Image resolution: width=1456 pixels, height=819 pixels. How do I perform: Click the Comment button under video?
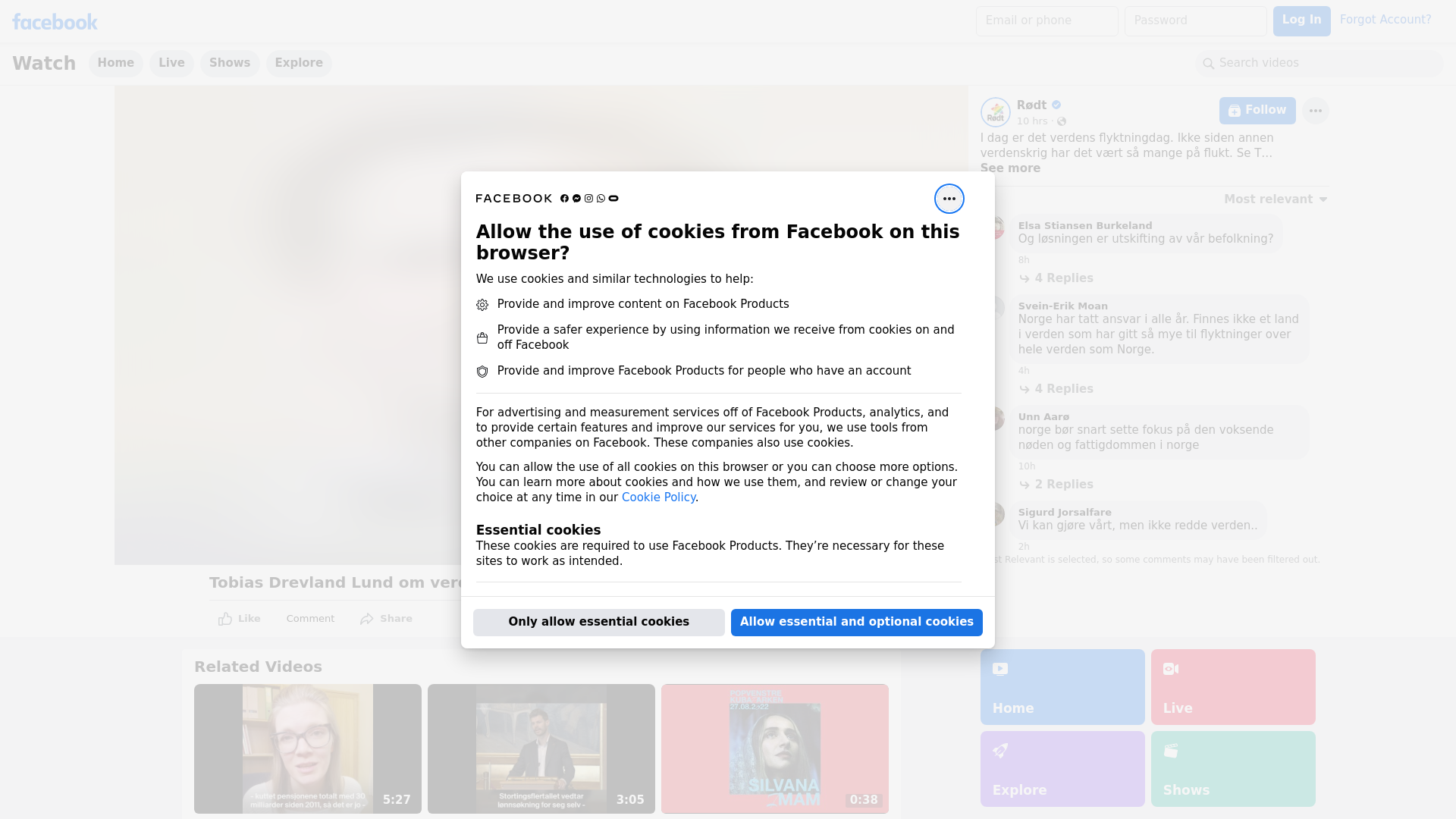309,619
